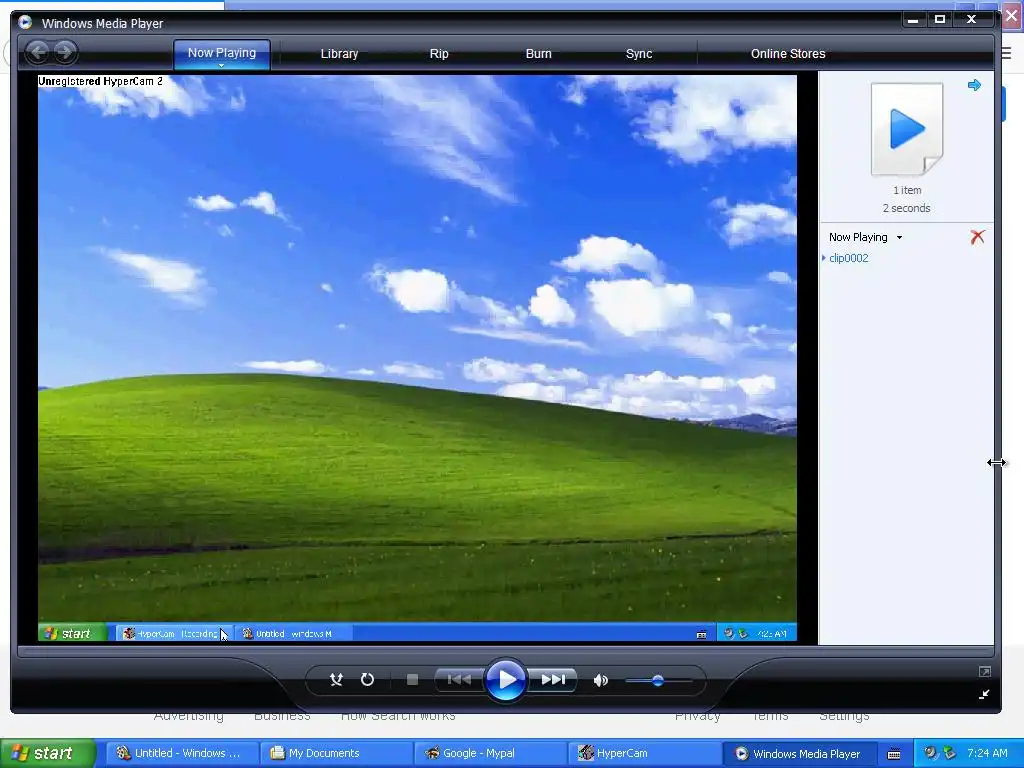Viewport: 1024px width, 768px height.
Task: Open the Online Stores tab
Action: click(788, 54)
